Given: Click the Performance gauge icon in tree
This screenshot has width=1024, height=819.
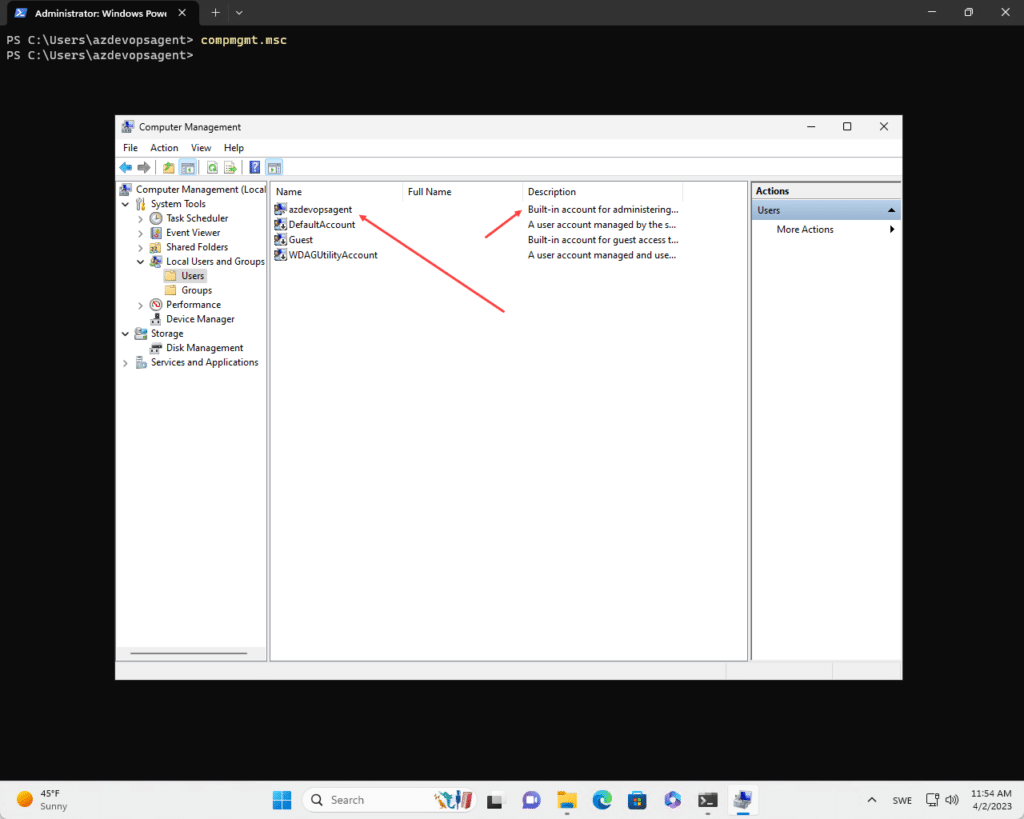Looking at the screenshot, I should coord(156,304).
